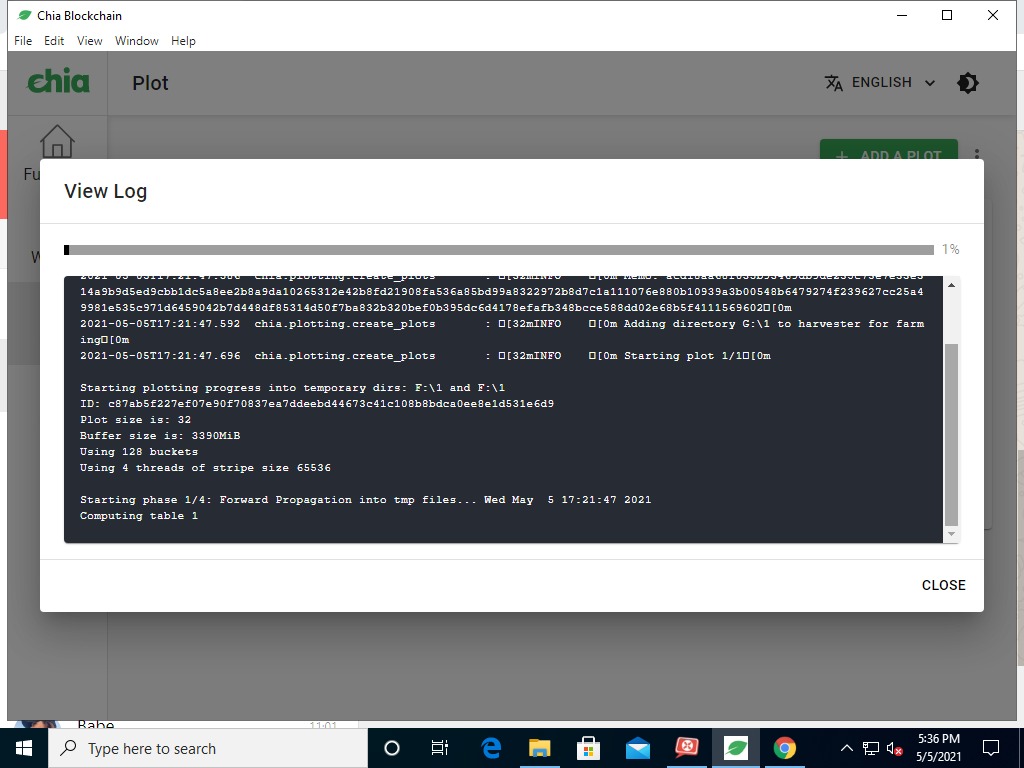
Task: Open Mail app from taskbar
Action: (637, 748)
